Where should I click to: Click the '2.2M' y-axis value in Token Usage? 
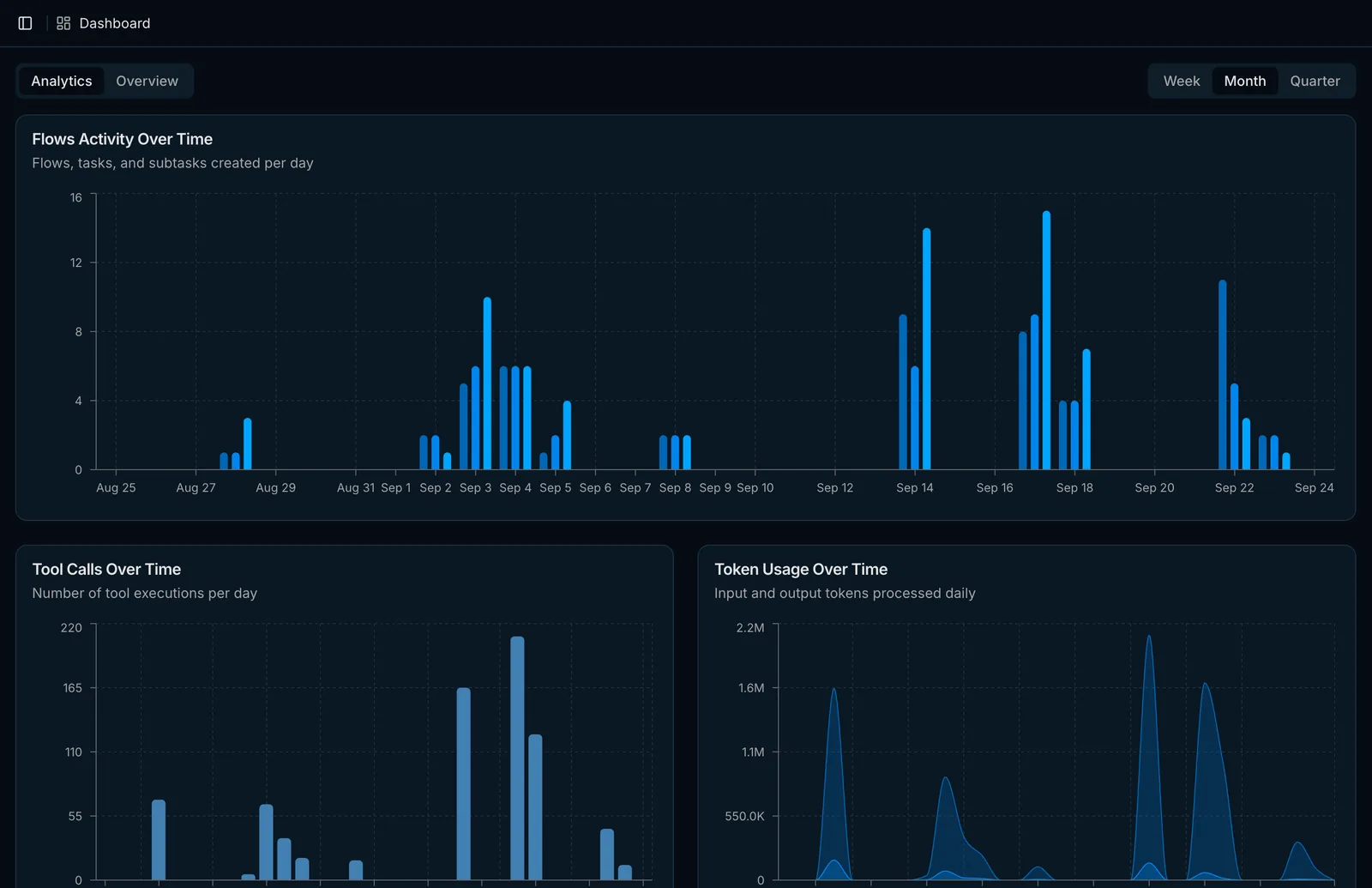tap(750, 628)
